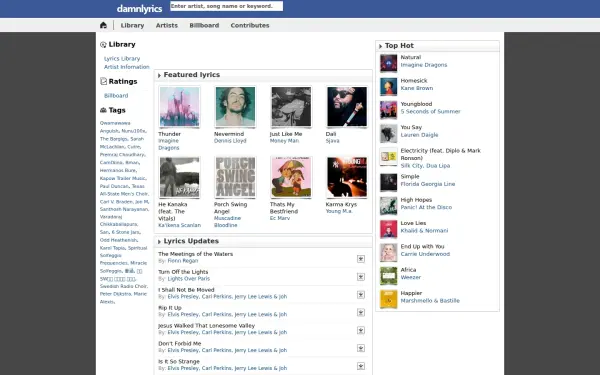Open Porch Swing Angel cover thumbnail
Viewport: 600px width, 375px height.
point(235,177)
